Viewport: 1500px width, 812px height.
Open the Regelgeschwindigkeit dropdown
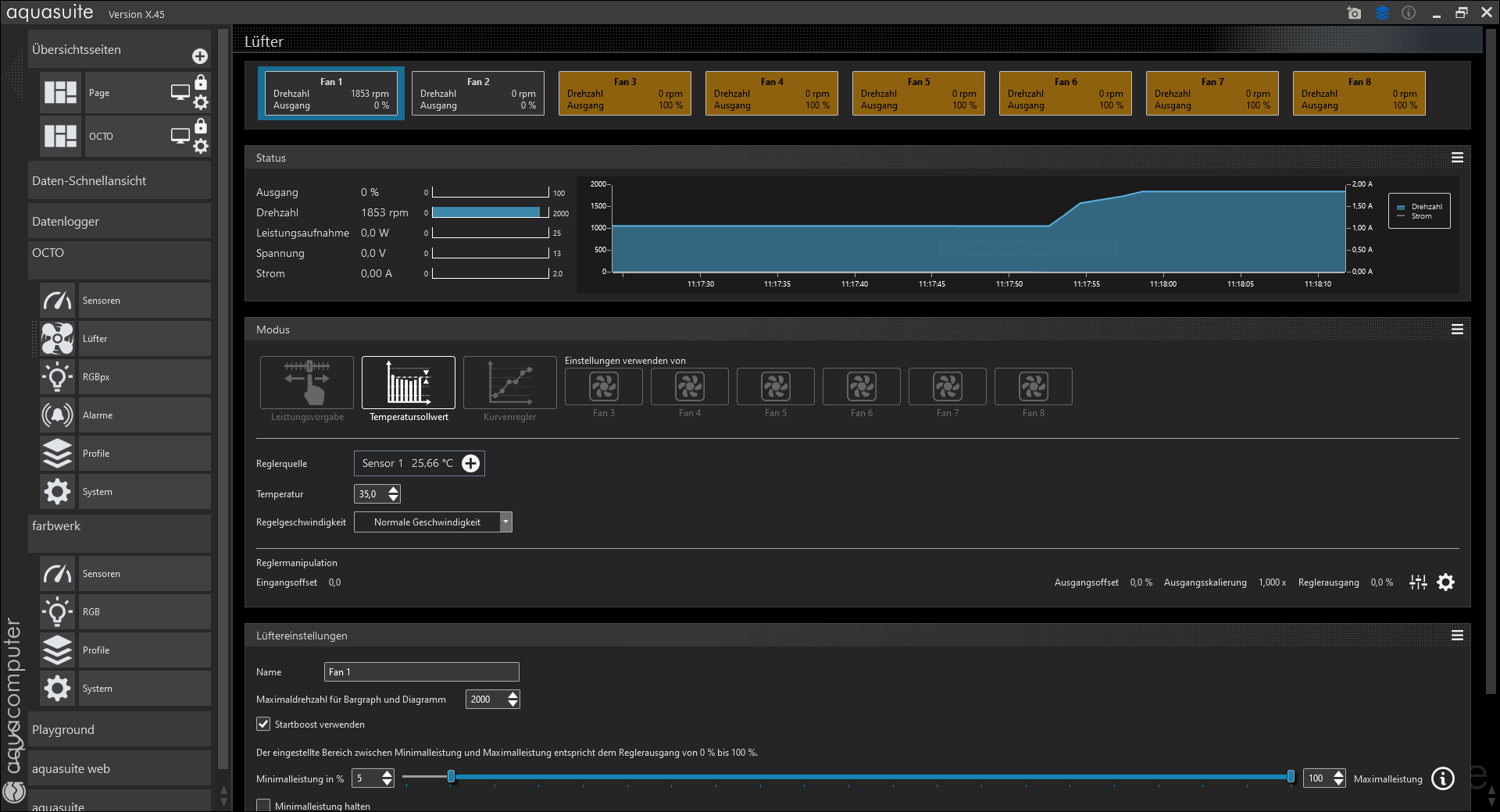[x=505, y=522]
